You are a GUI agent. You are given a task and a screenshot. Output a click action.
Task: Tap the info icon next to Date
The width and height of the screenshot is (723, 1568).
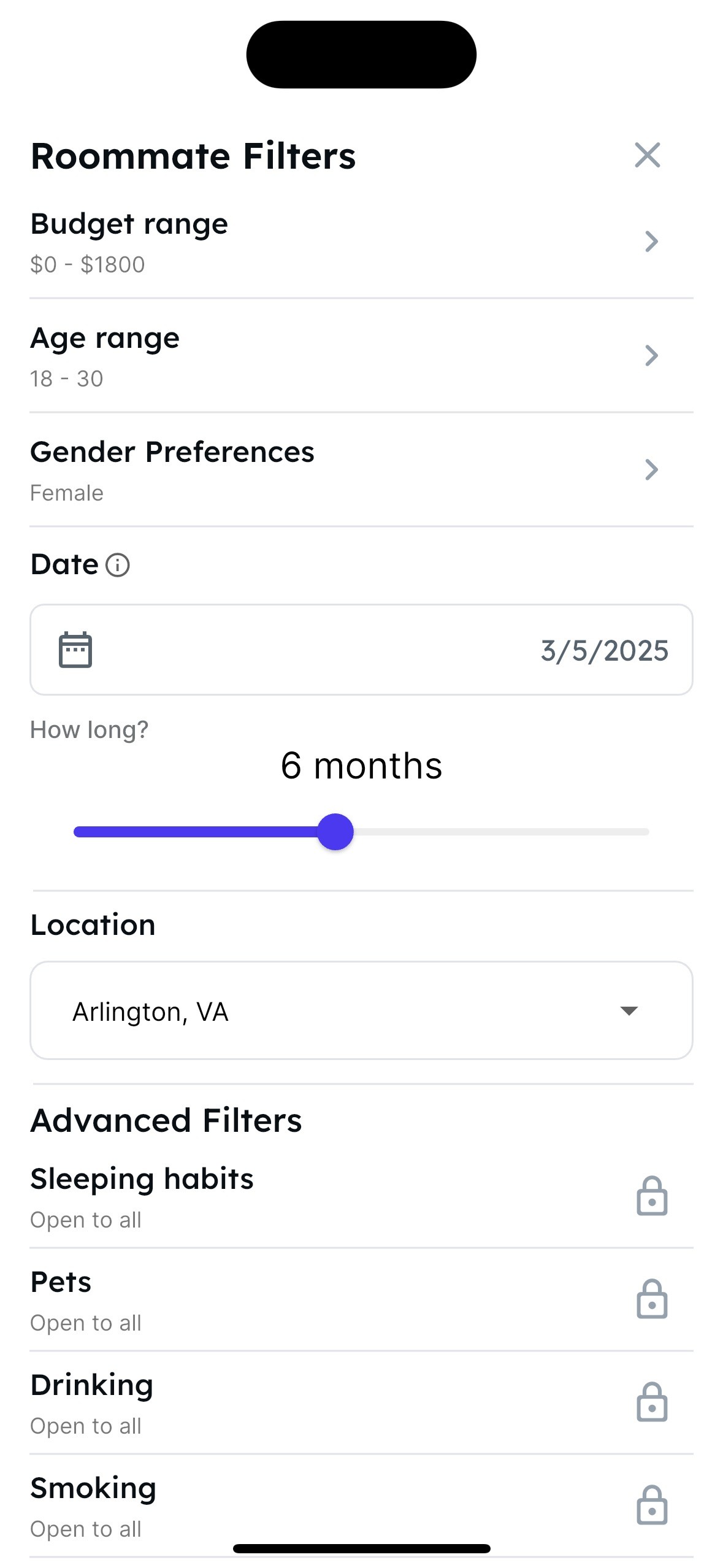click(119, 564)
